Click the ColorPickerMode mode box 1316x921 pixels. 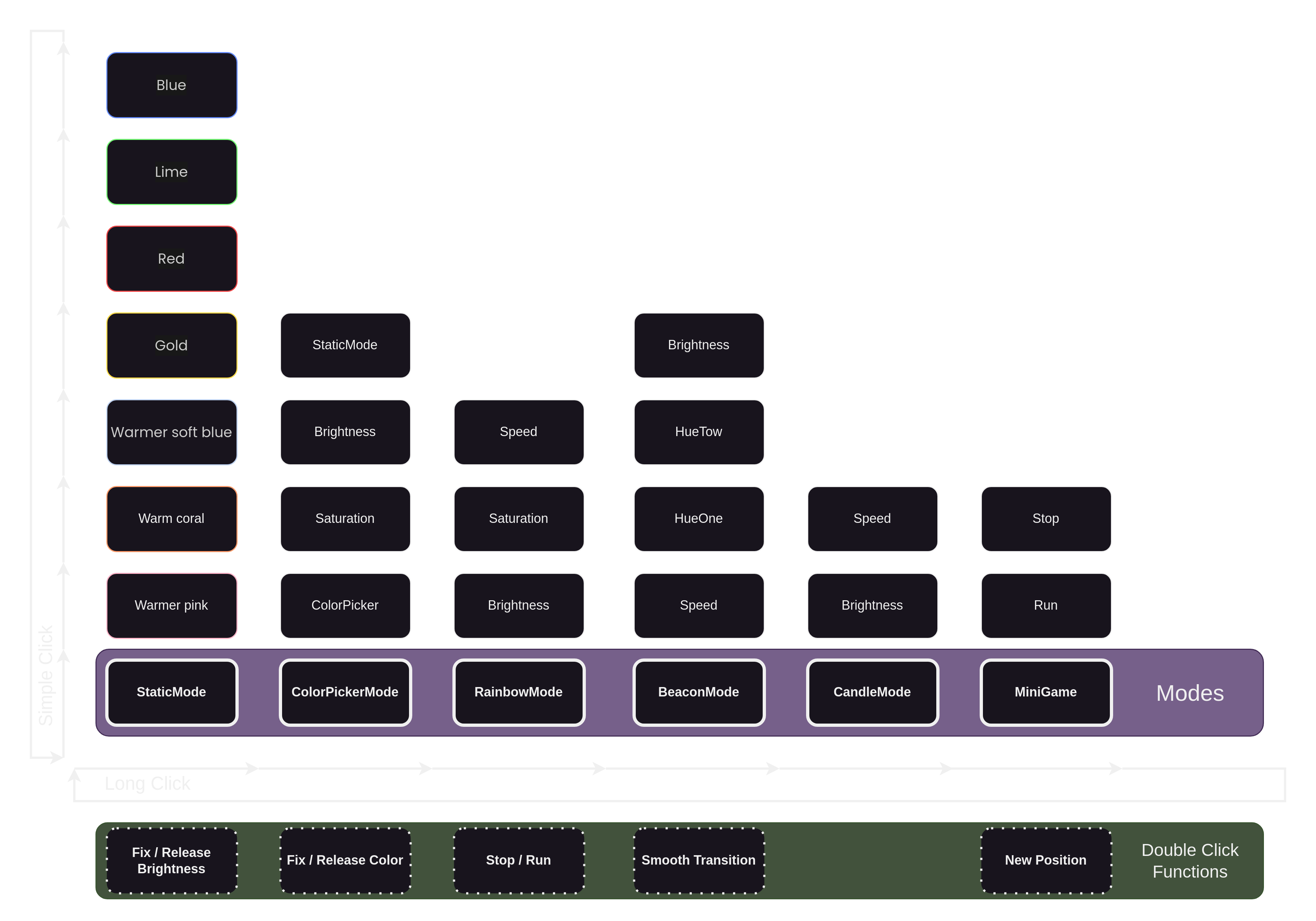point(345,692)
